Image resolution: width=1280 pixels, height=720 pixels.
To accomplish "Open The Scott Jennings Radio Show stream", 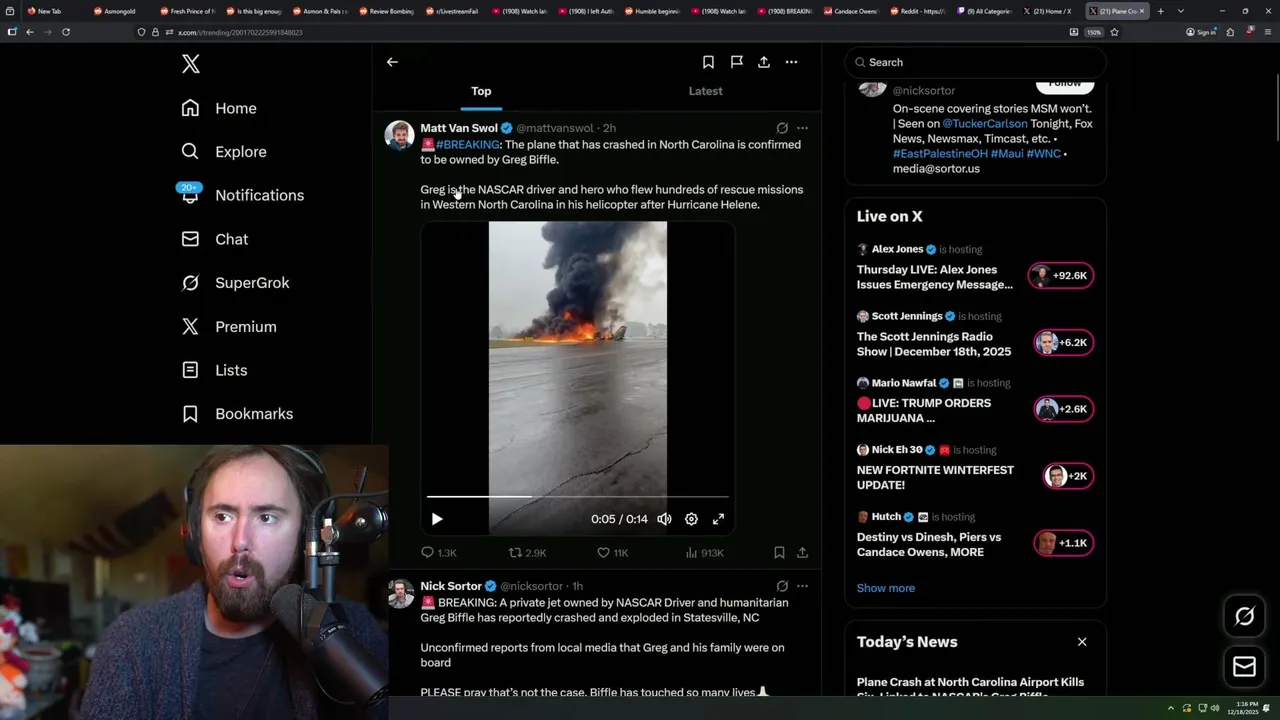I will tap(934, 344).
